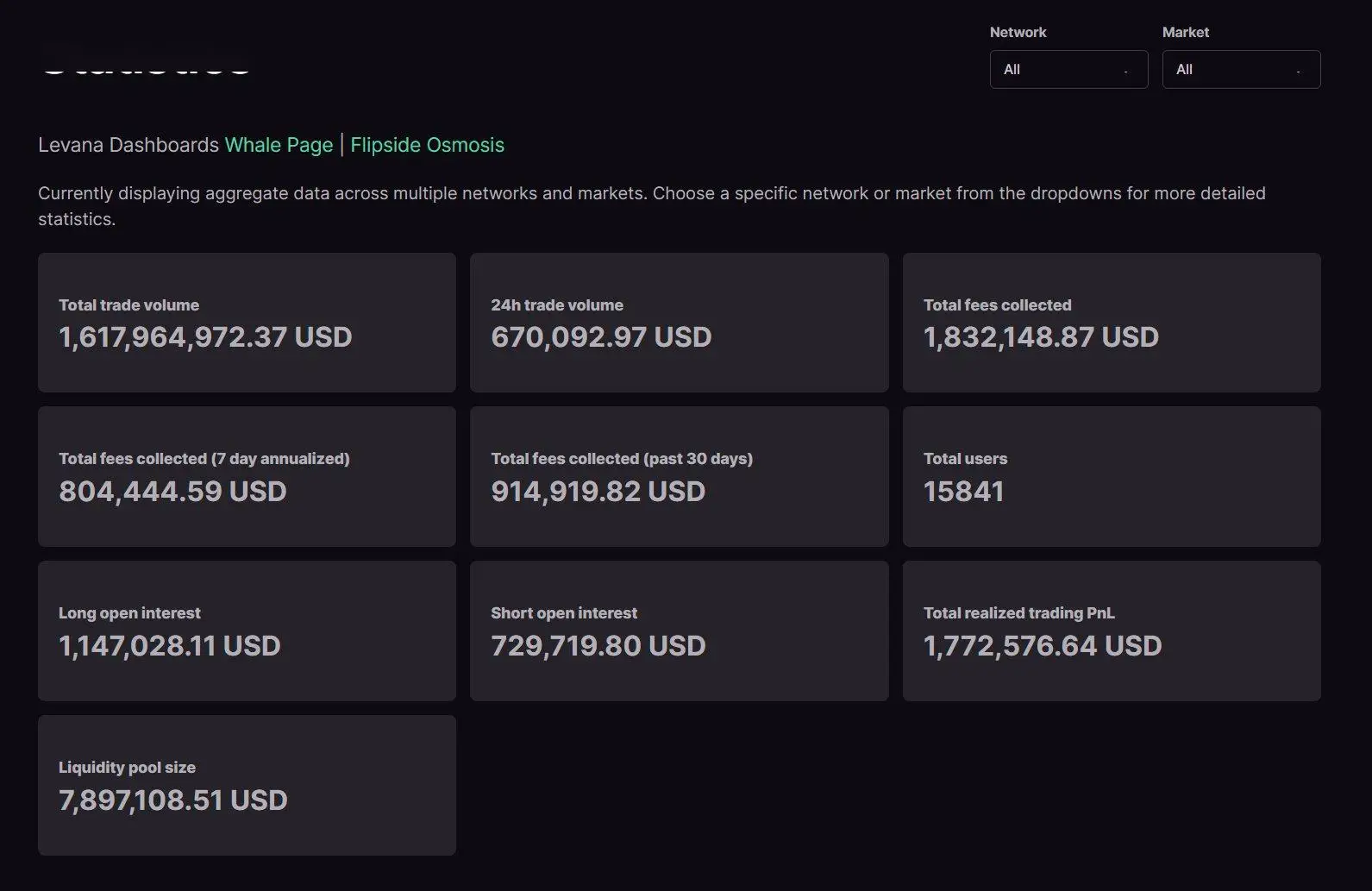1372x891 pixels.
Task: Open the Whale Page link
Action: coord(279,145)
